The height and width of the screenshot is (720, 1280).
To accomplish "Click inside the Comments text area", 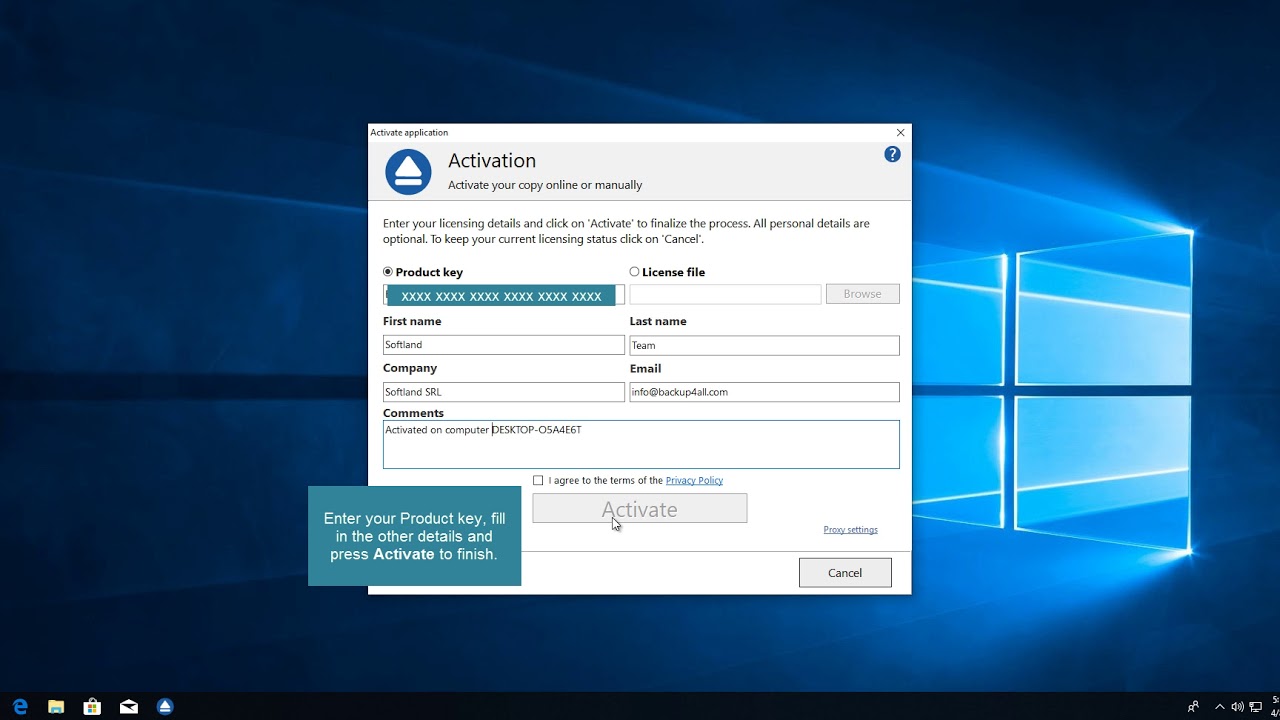I will pos(640,444).
